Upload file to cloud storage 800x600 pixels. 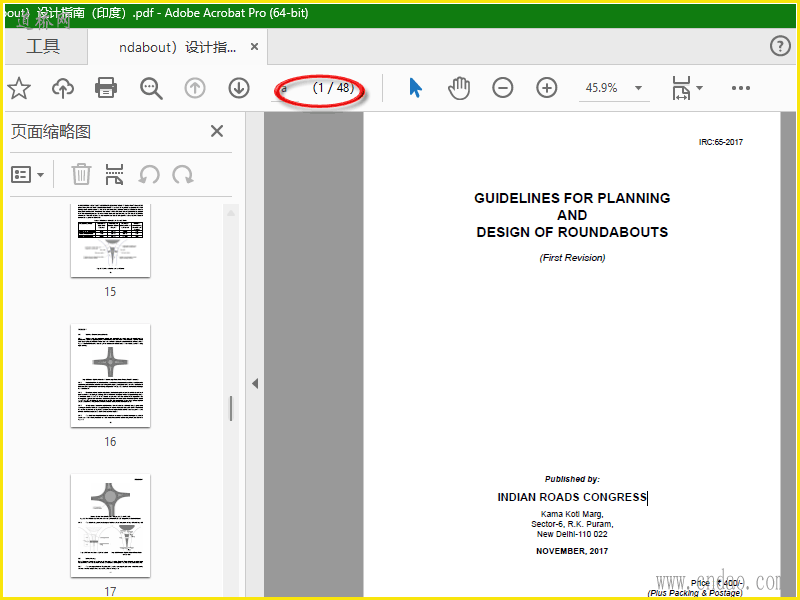tap(63, 88)
